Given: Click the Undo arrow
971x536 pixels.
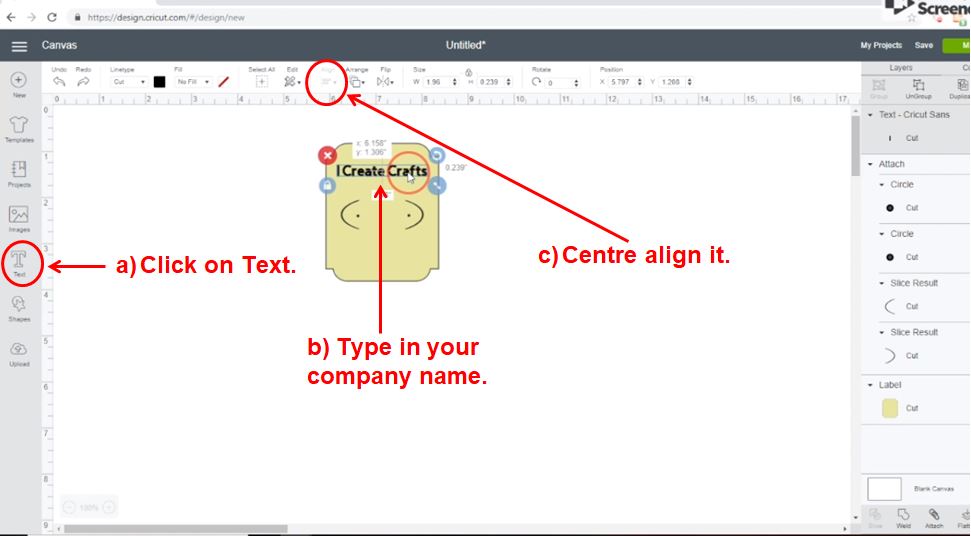Looking at the screenshot, I should [x=59, y=82].
